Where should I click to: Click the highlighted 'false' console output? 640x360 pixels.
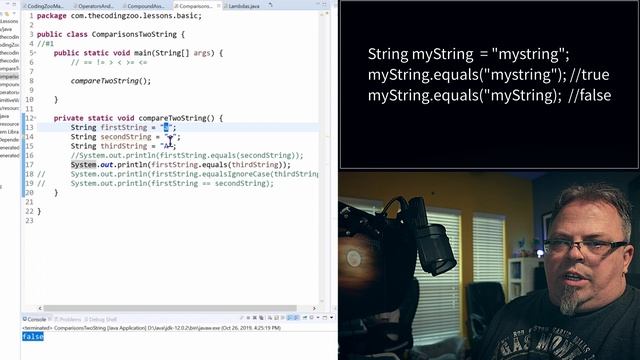pyautogui.click(x=33, y=336)
